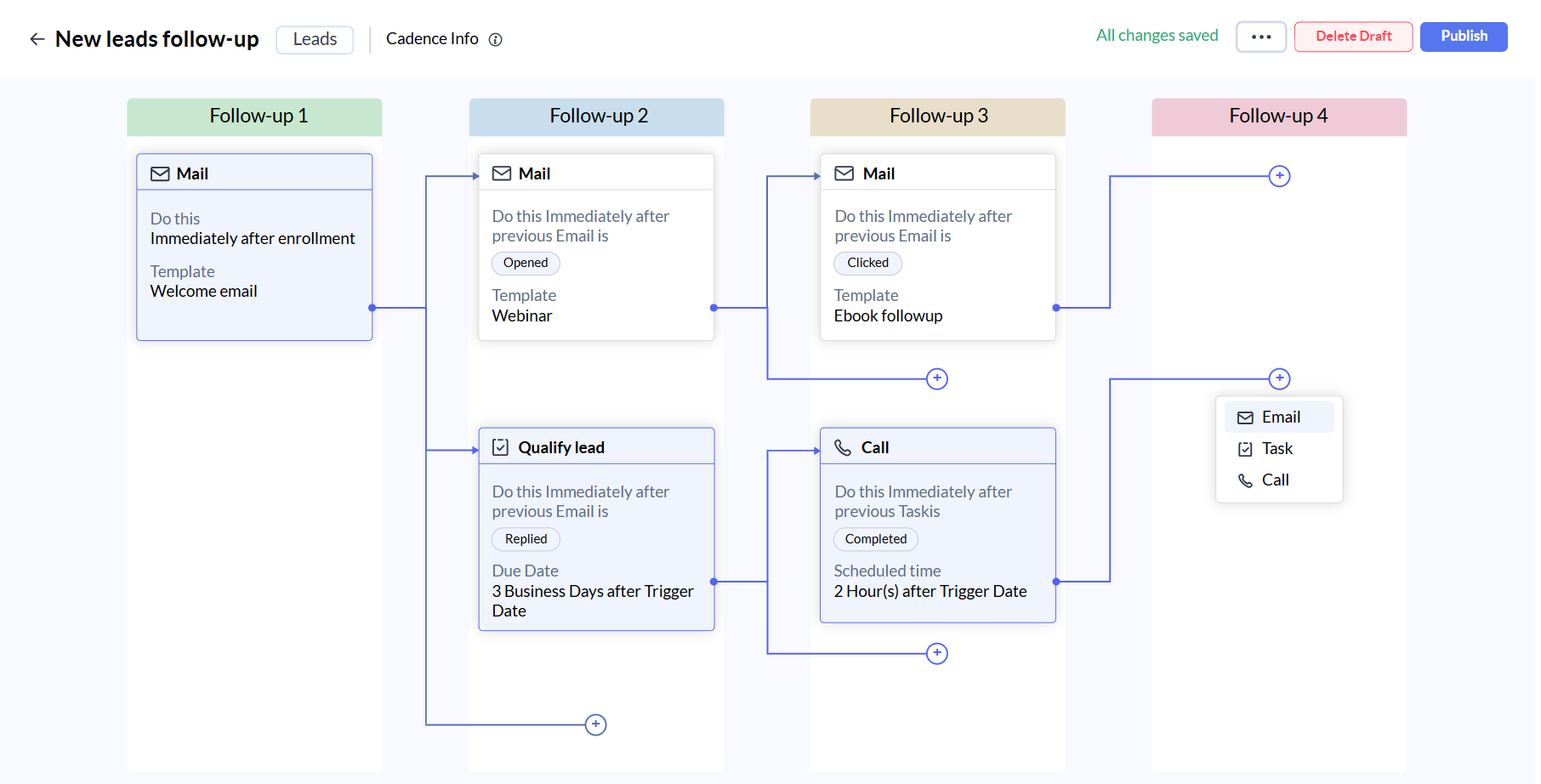Click the plus button at bottom of Follow-up 2
This screenshot has height=784, width=1541.
pos(595,724)
